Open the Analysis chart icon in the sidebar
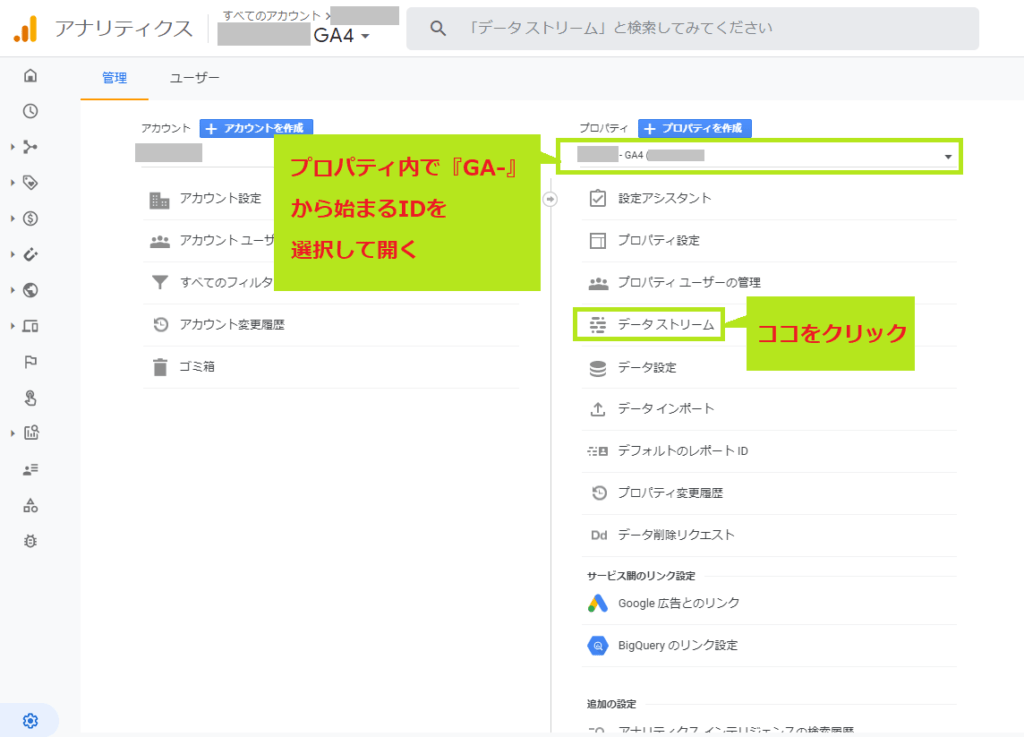Image resolution: width=1024 pixels, height=737 pixels. (31, 433)
